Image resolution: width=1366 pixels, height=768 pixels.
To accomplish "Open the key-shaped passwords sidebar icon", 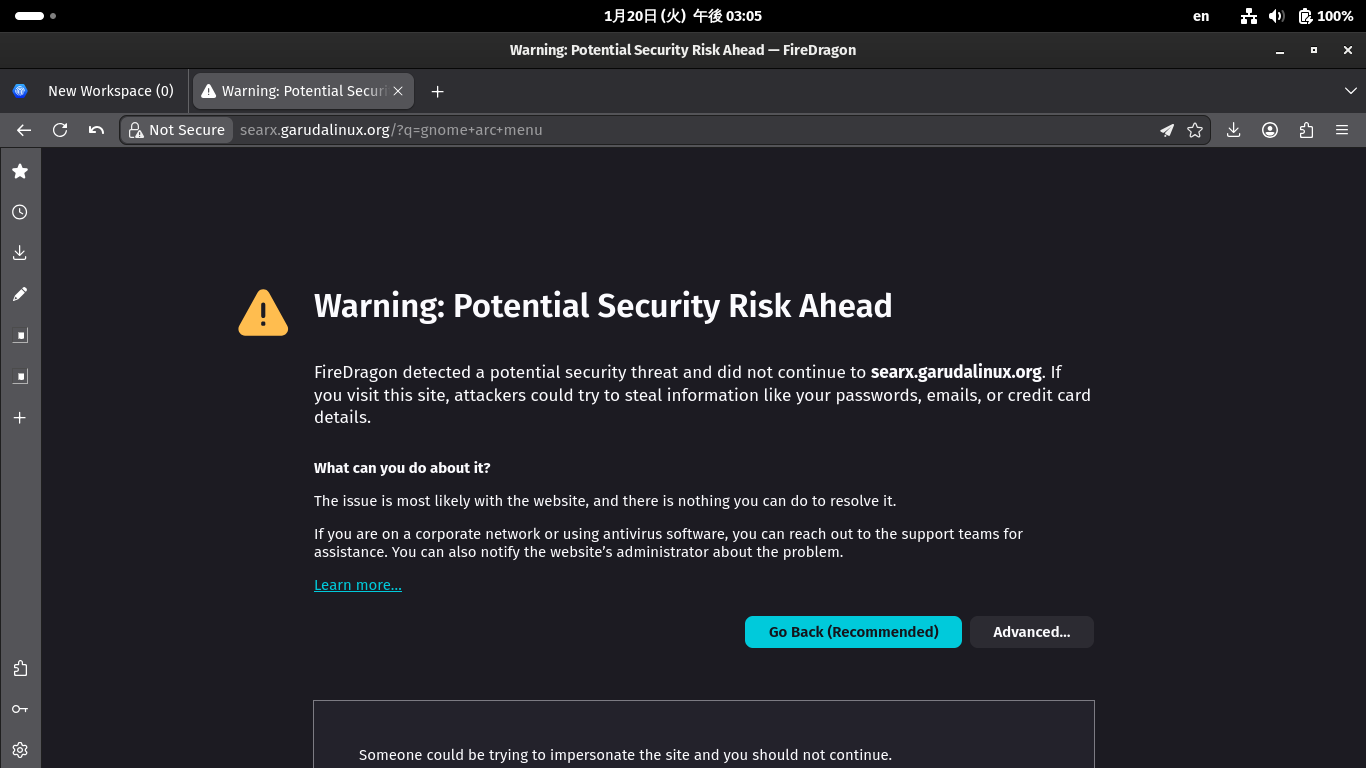I will 20,709.
